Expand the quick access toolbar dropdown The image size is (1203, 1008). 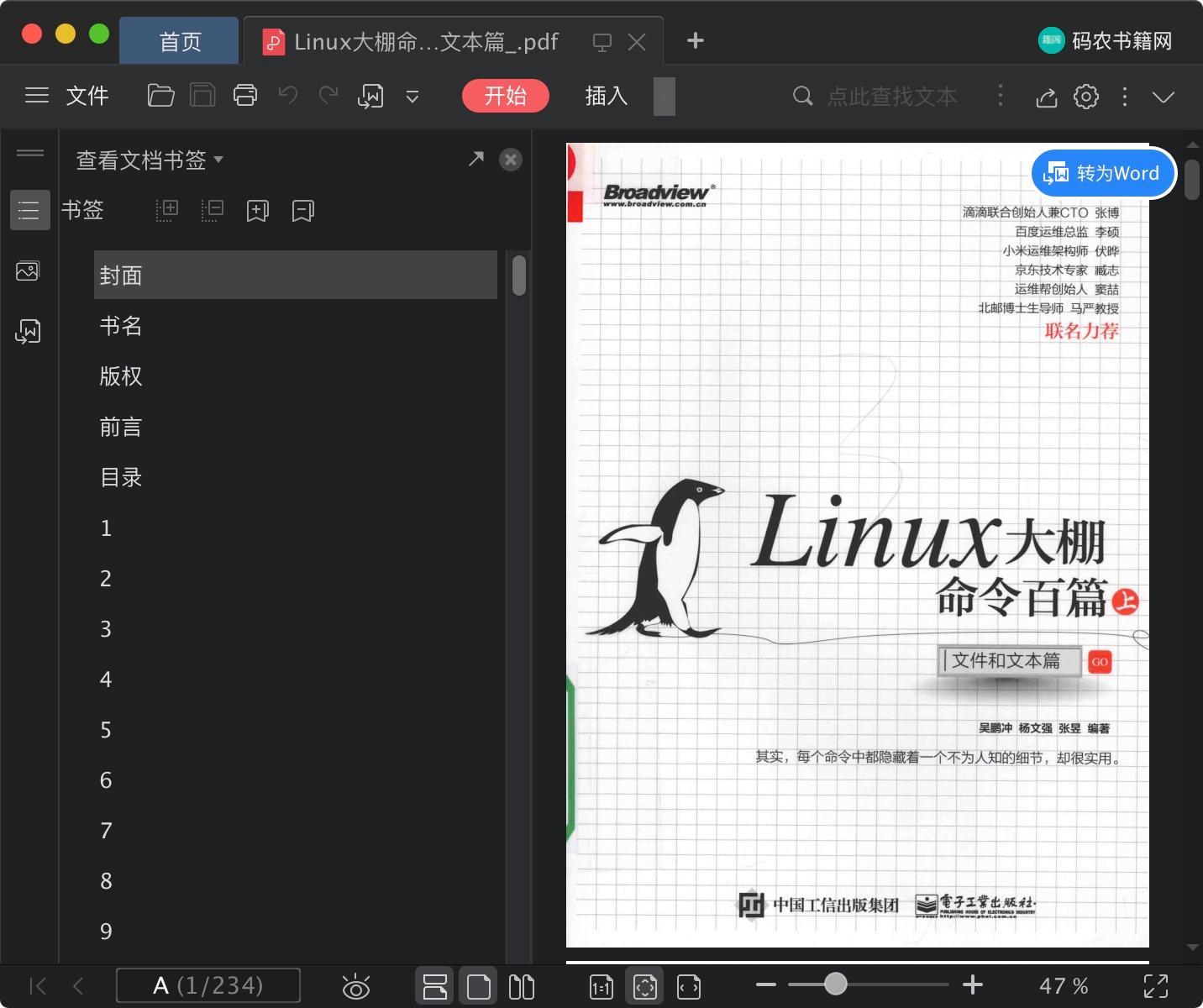(412, 97)
